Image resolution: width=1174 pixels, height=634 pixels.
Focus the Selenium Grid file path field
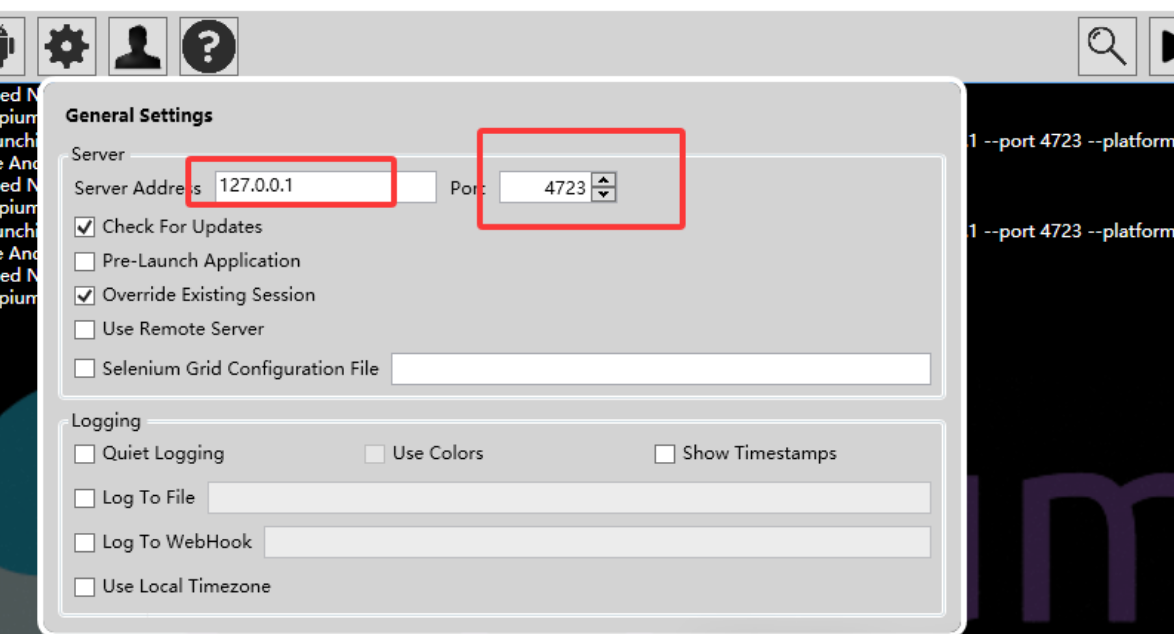(x=661, y=368)
